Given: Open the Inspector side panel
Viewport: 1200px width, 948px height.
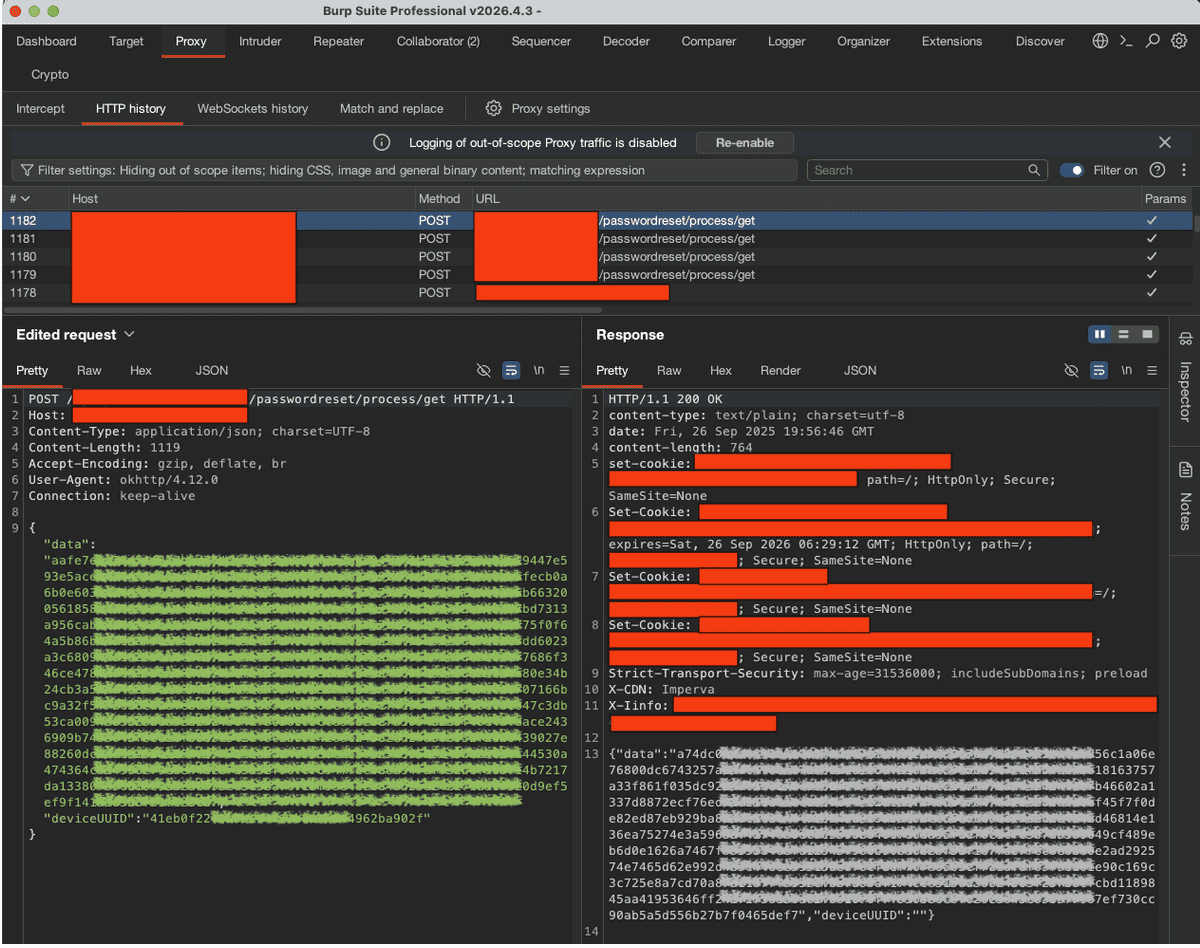Looking at the screenshot, I should 1185,379.
